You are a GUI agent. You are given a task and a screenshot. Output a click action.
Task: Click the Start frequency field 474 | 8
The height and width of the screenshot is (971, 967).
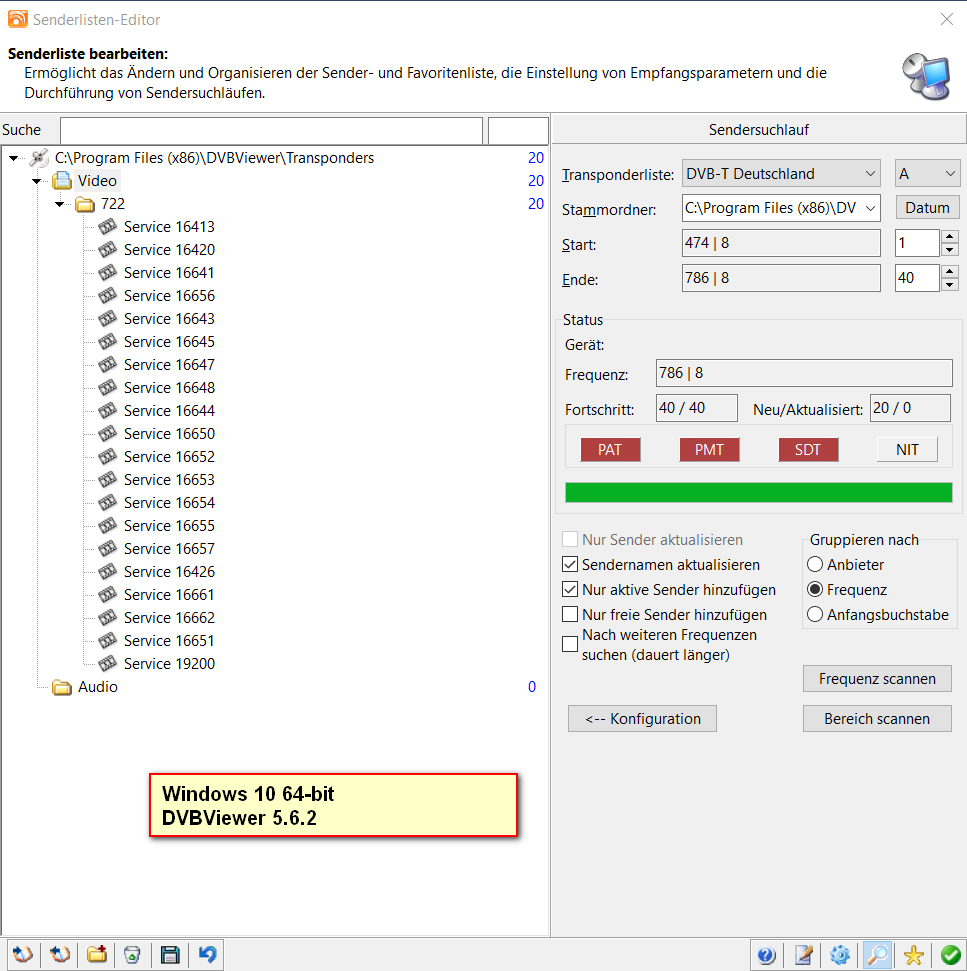[x=781, y=243]
